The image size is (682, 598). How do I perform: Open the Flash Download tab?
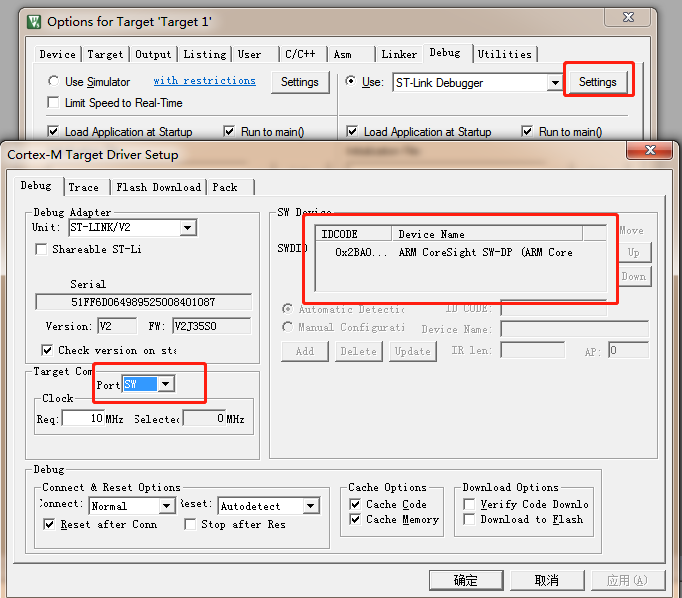158,187
